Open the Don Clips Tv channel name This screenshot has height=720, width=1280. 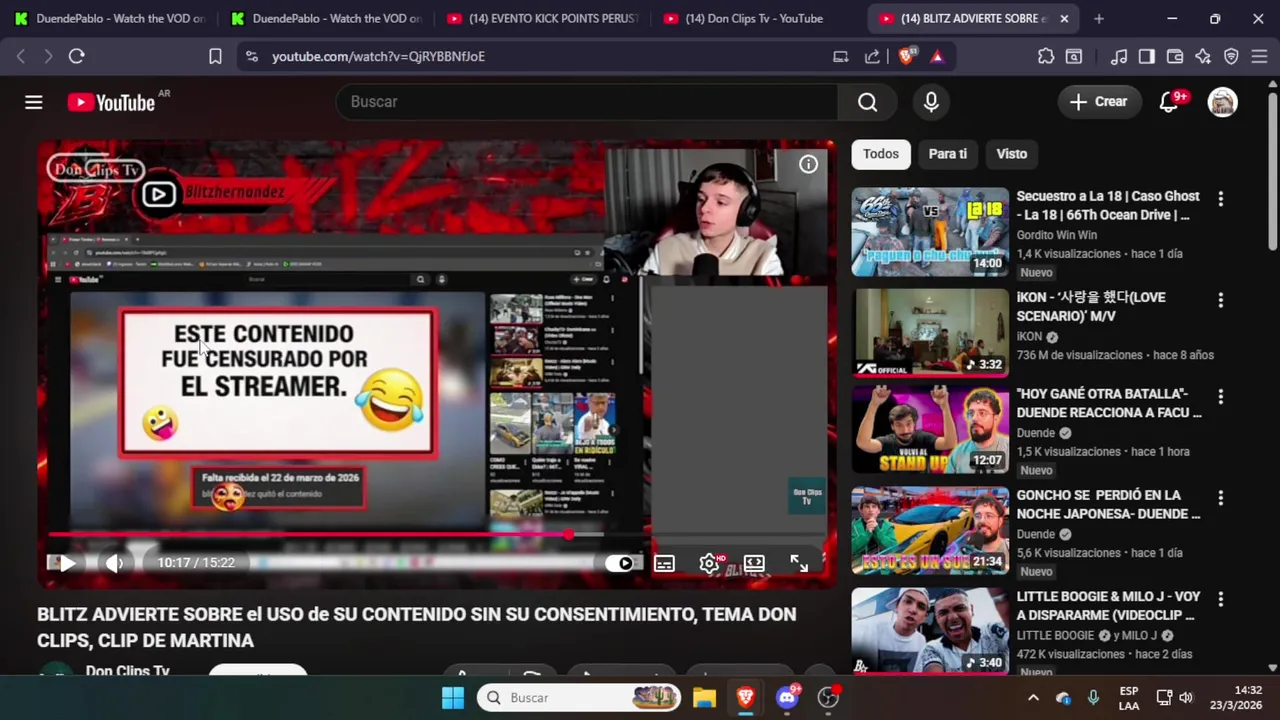[x=127, y=670]
